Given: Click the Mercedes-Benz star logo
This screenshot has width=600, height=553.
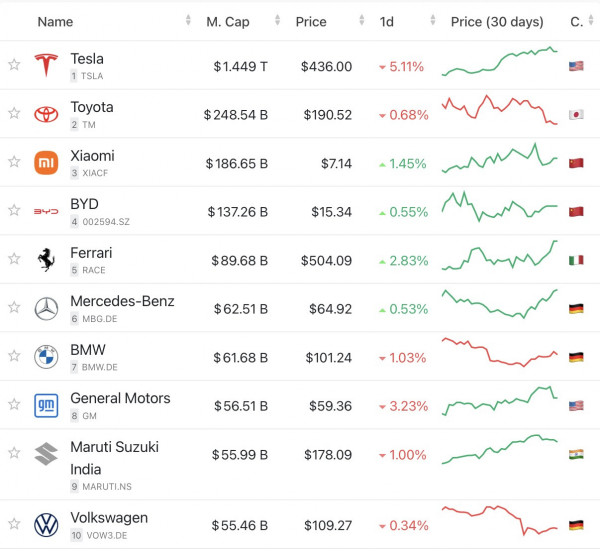Looking at the screenshot, I should tap(46, 309).
